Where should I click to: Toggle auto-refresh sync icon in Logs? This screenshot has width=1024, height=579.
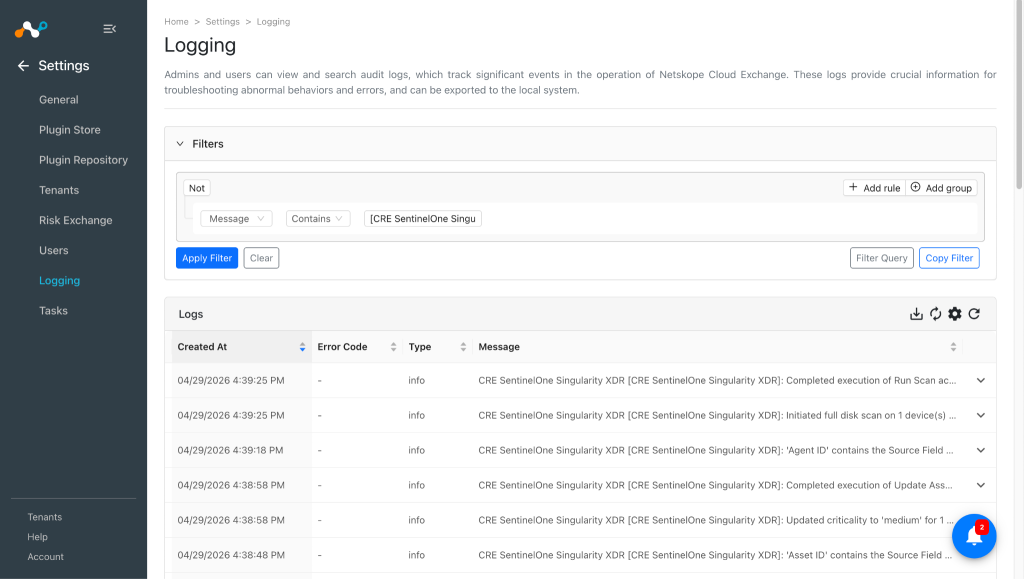pyautogui.click(x=935, y=314)
